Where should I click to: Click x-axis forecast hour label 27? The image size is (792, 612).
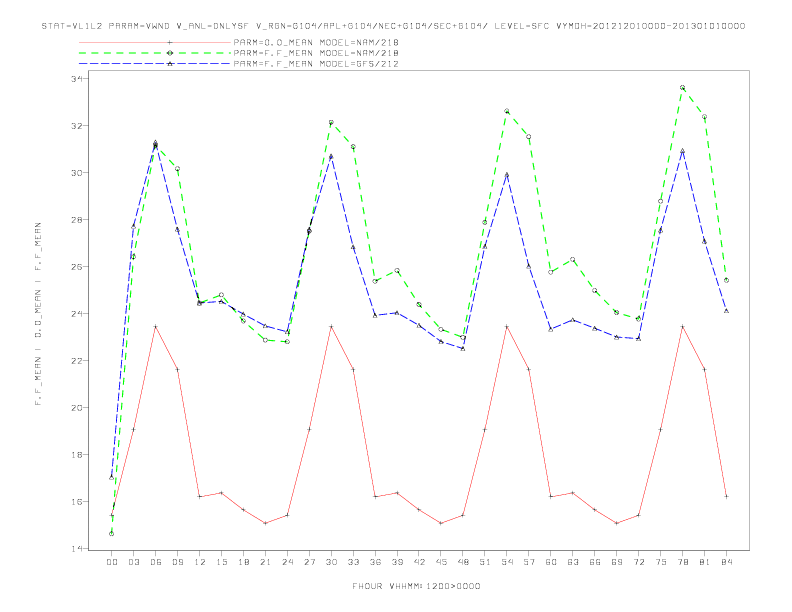click(x=309, y=562)
